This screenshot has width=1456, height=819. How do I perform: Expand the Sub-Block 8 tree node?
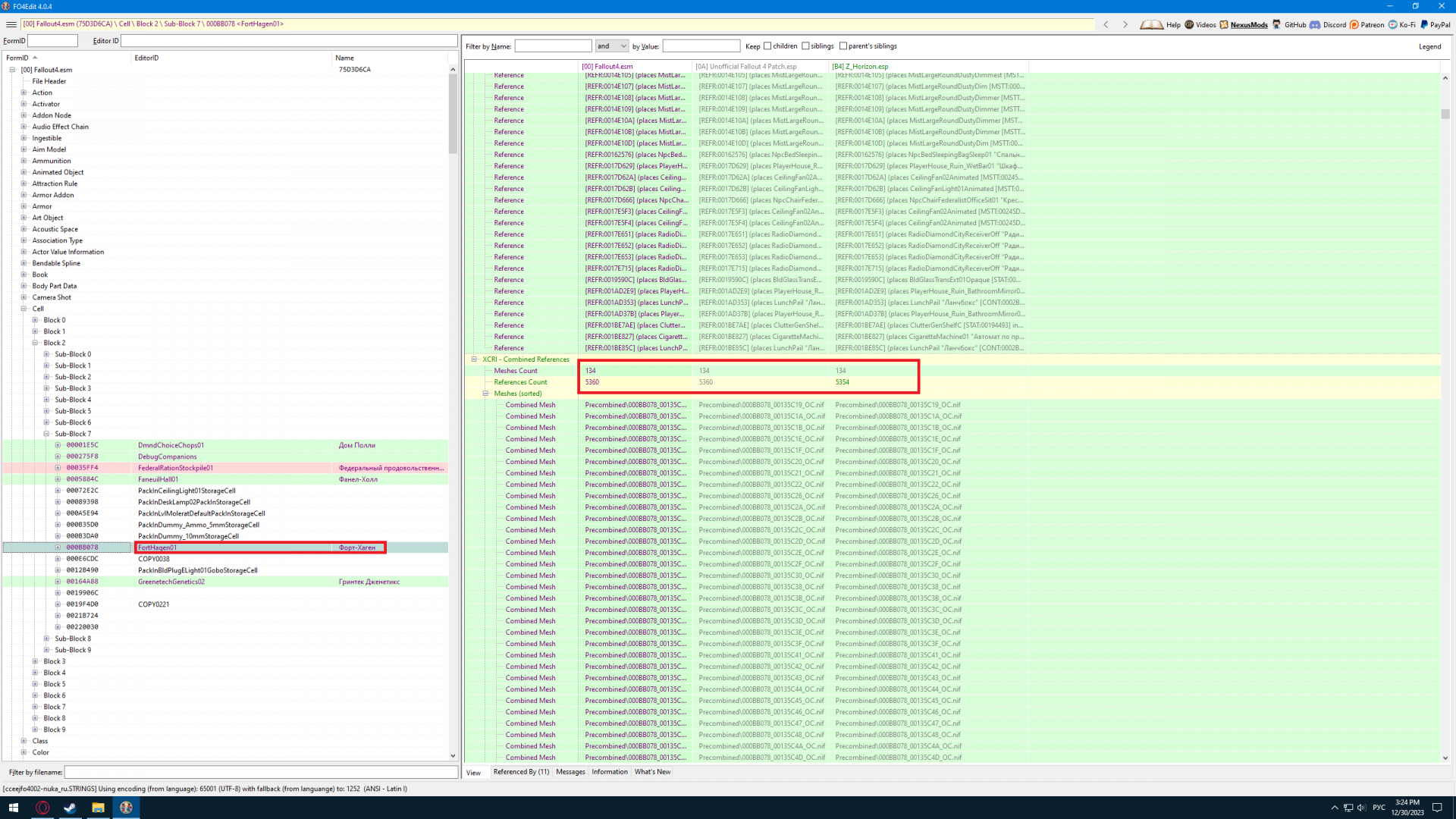[x=46, y=639]
